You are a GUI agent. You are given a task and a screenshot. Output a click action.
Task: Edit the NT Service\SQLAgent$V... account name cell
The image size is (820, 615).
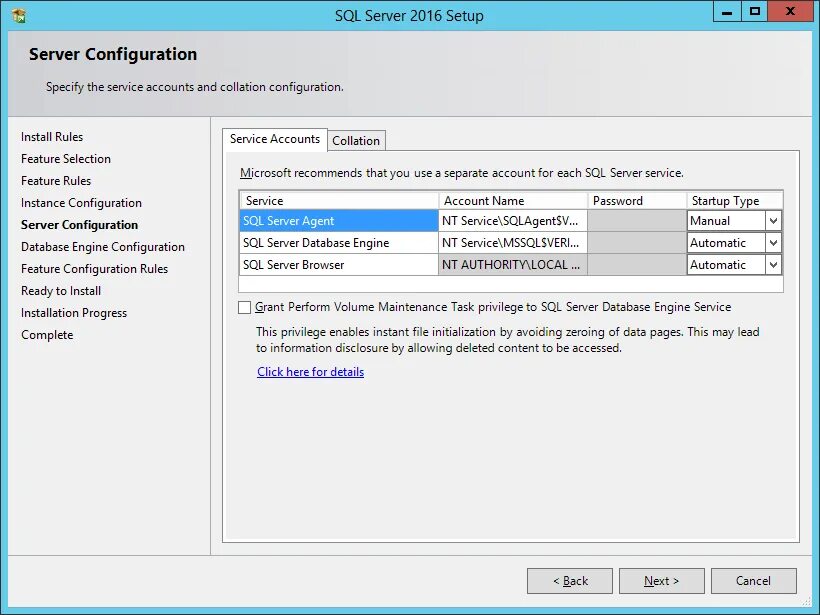pos(512,221)
